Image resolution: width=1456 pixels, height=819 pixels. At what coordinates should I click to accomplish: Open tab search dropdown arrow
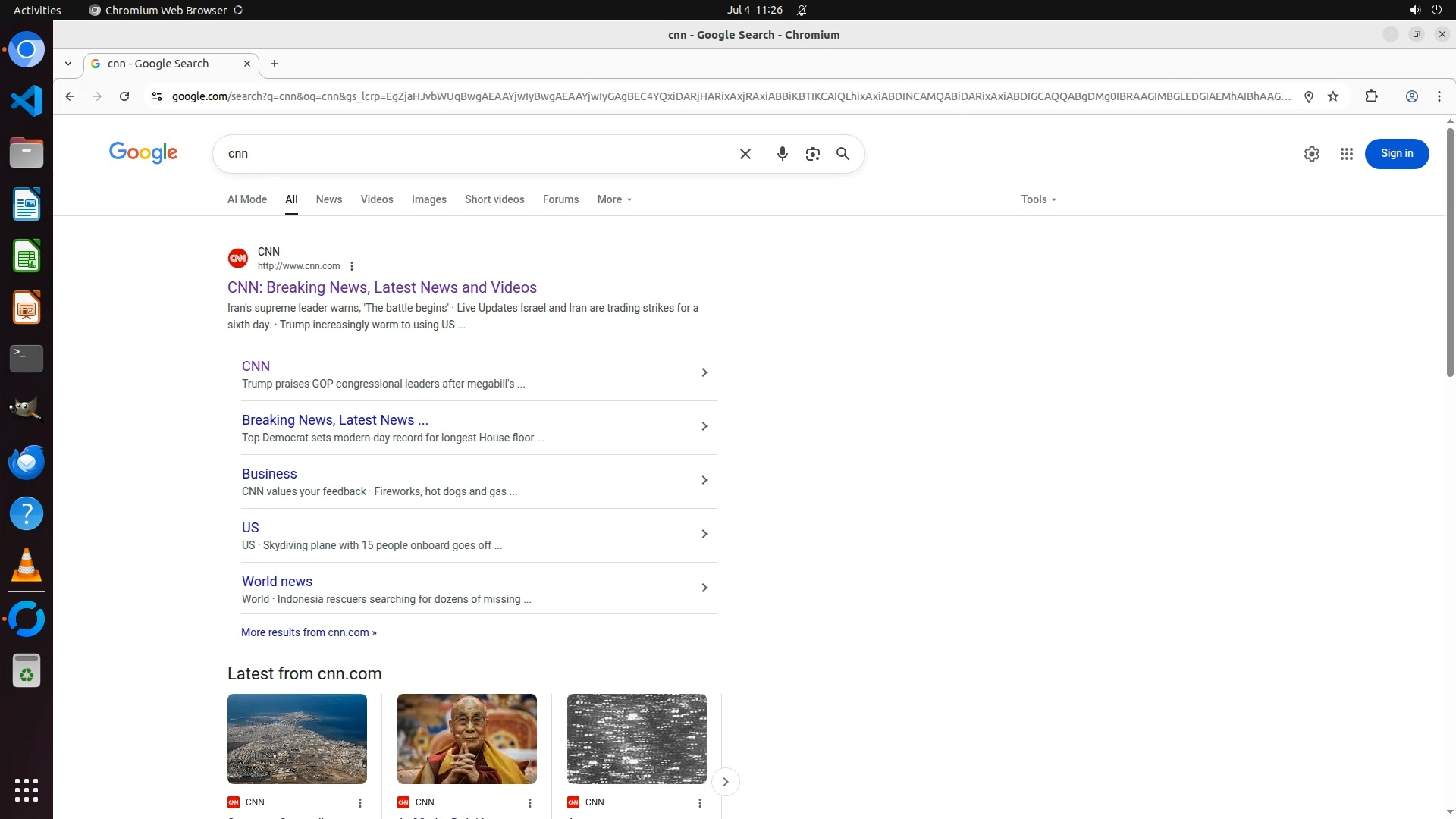(68, 64)
